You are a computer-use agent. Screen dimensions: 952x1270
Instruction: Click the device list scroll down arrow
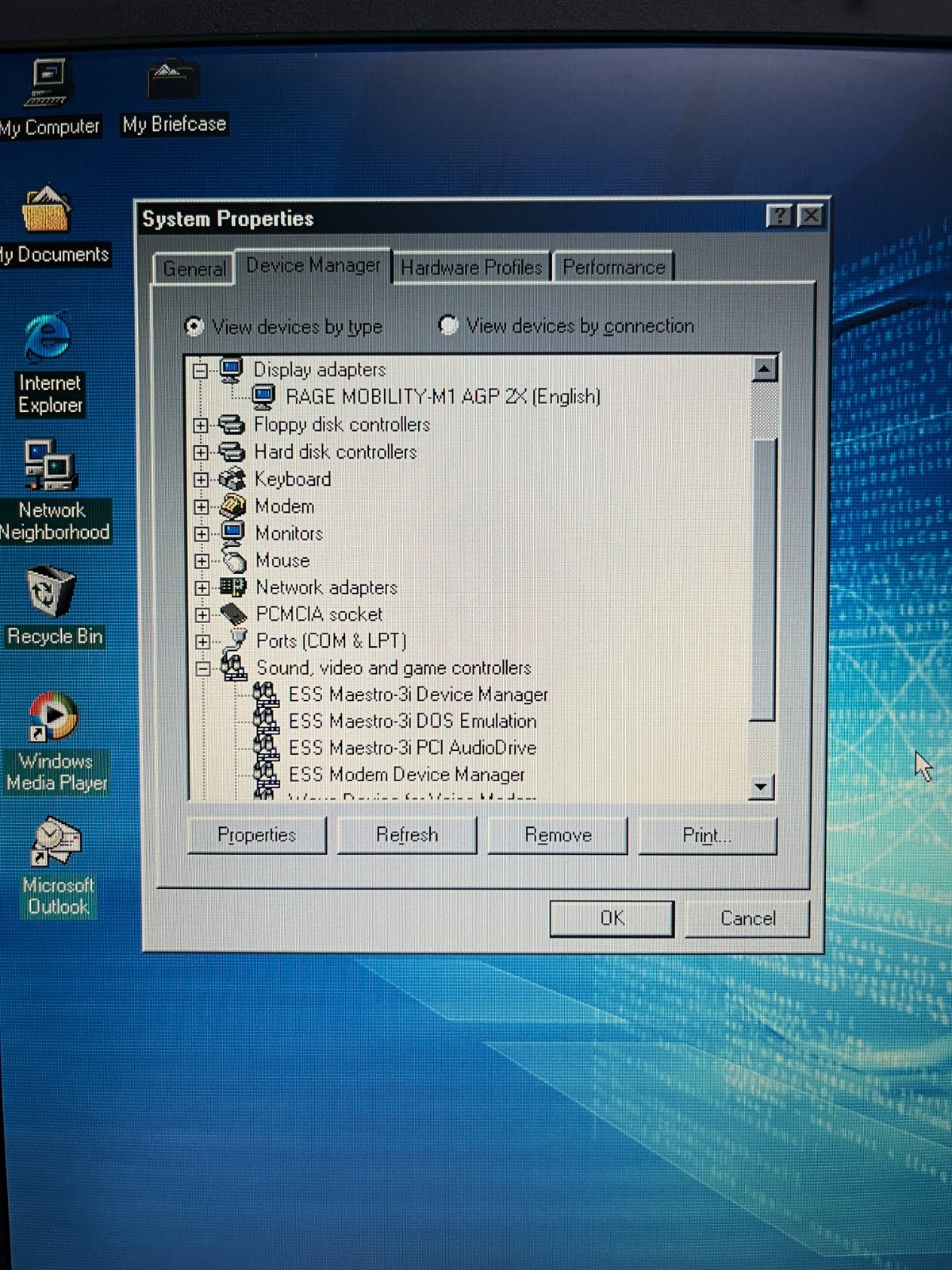point(762,787)
